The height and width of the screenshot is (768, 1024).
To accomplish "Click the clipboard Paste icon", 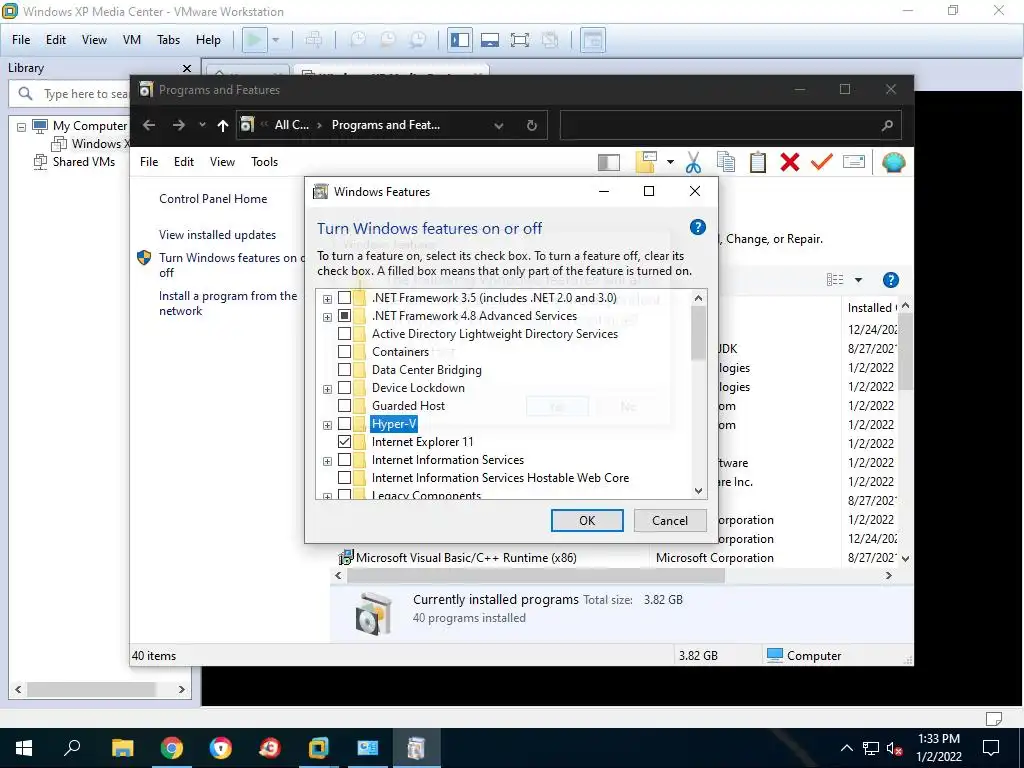I will tap(758, 162).
